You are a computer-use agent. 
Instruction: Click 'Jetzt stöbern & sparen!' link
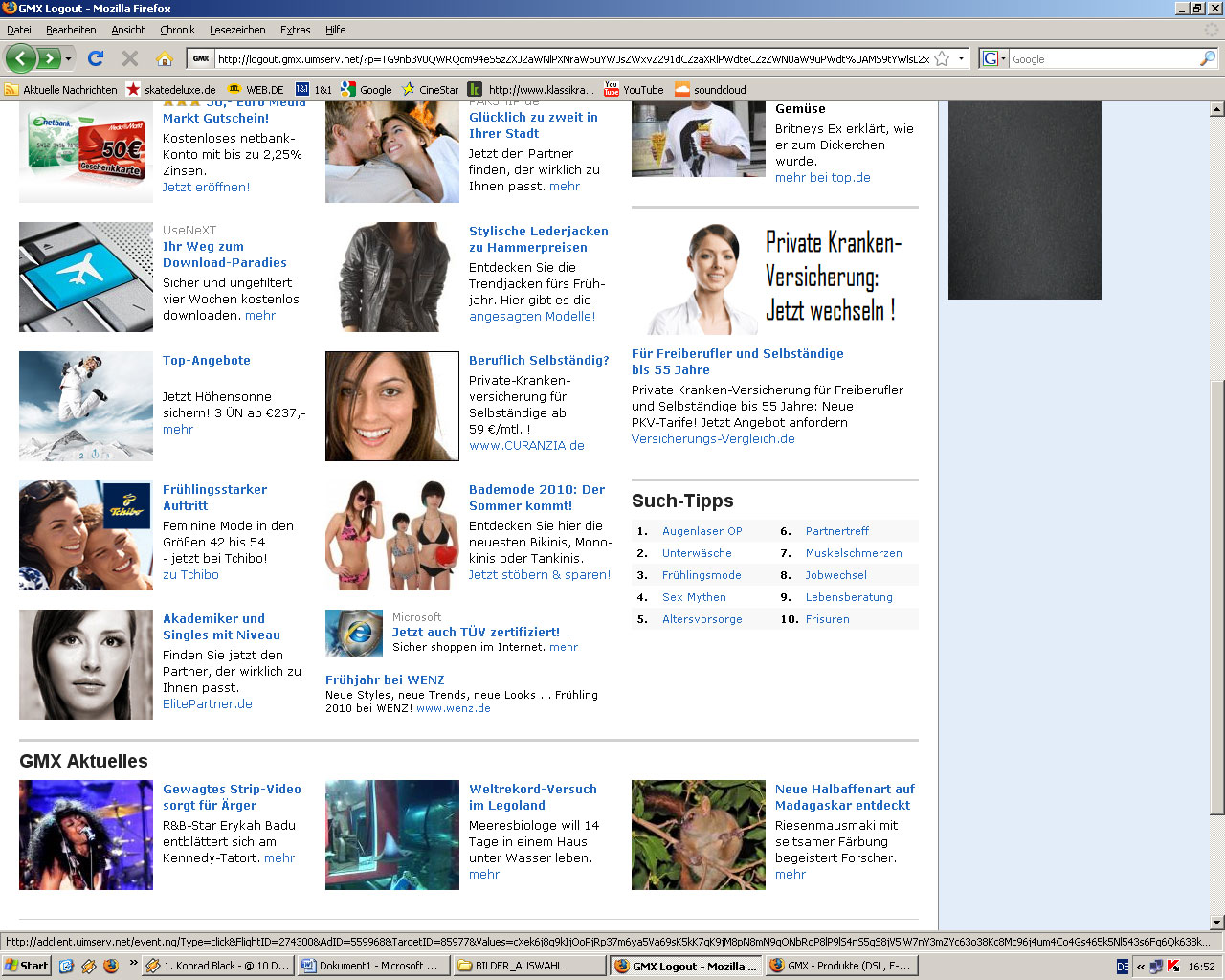(x=539, y=574)
